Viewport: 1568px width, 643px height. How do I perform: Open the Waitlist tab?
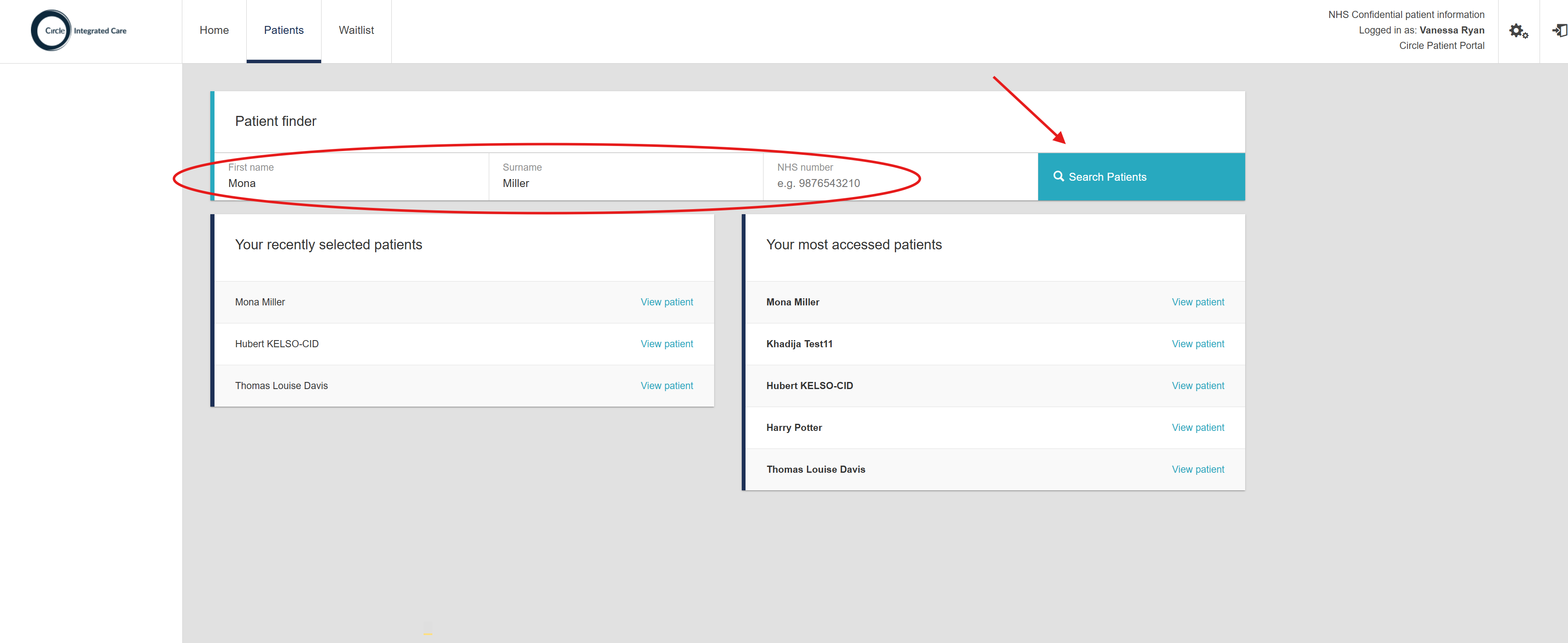(356, 31)
